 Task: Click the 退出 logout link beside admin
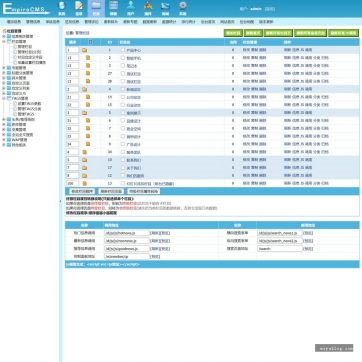[x=270, y=9]
